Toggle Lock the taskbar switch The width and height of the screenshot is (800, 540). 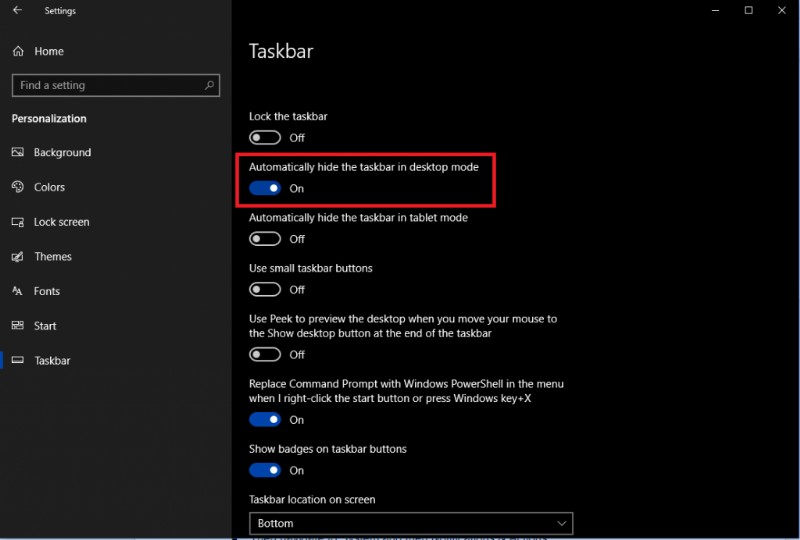click(265, 138)
